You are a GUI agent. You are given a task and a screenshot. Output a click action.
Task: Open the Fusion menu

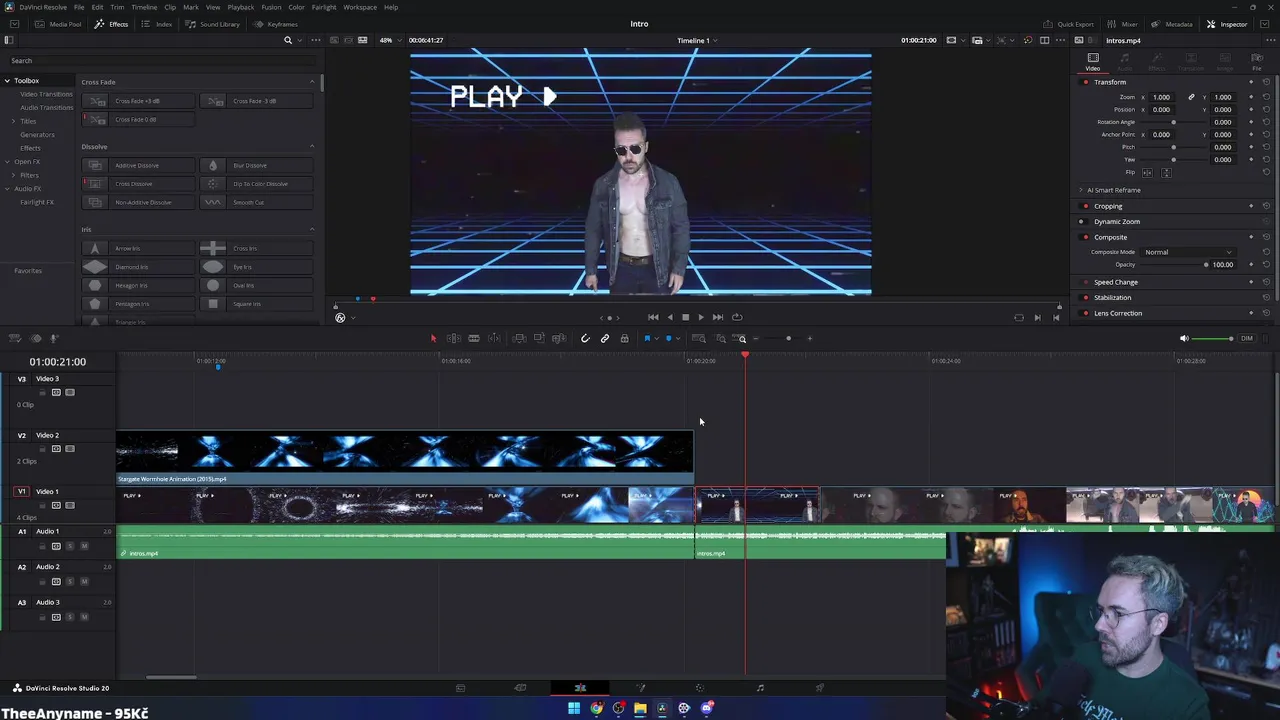point(271,7)
